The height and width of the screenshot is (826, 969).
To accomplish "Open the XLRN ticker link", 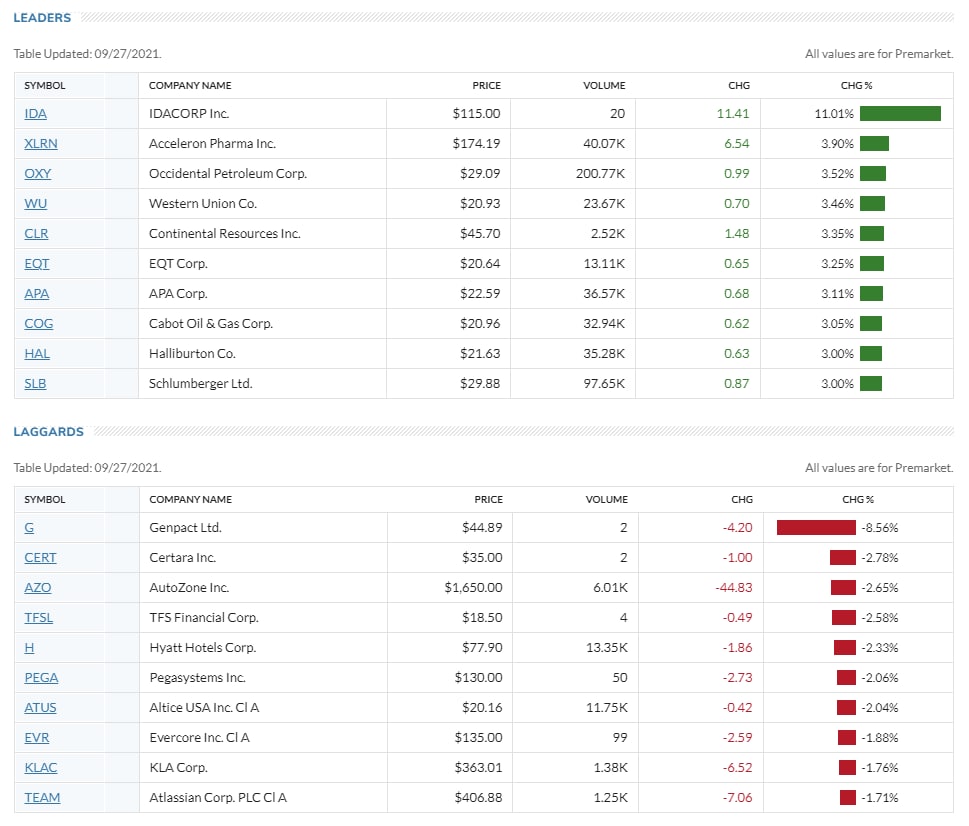I will (x=41, y=143).
